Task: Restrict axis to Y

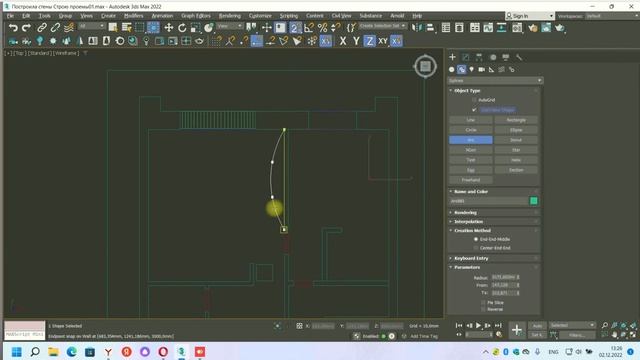Action: (x=356, y=41)
